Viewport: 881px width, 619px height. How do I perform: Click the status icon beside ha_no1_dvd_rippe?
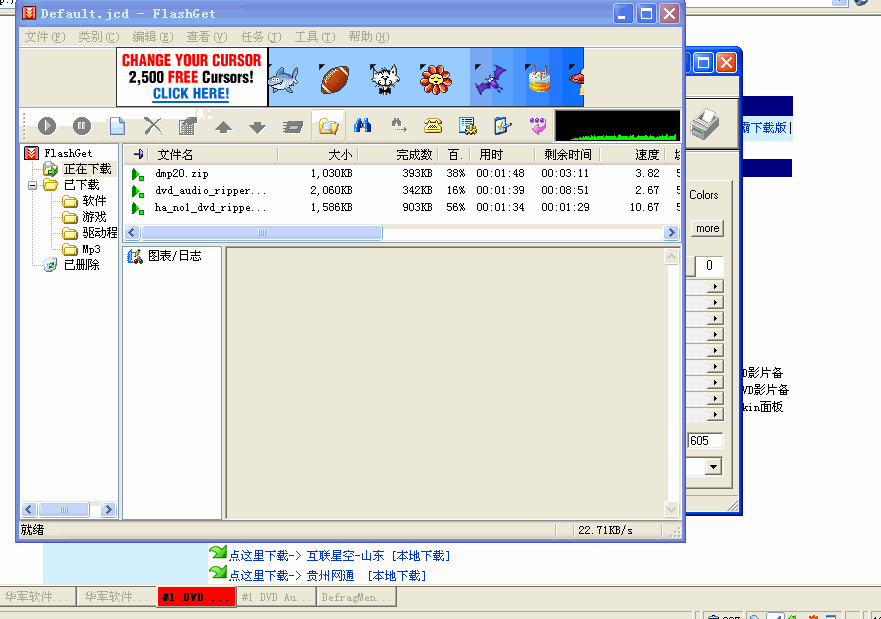138,208
